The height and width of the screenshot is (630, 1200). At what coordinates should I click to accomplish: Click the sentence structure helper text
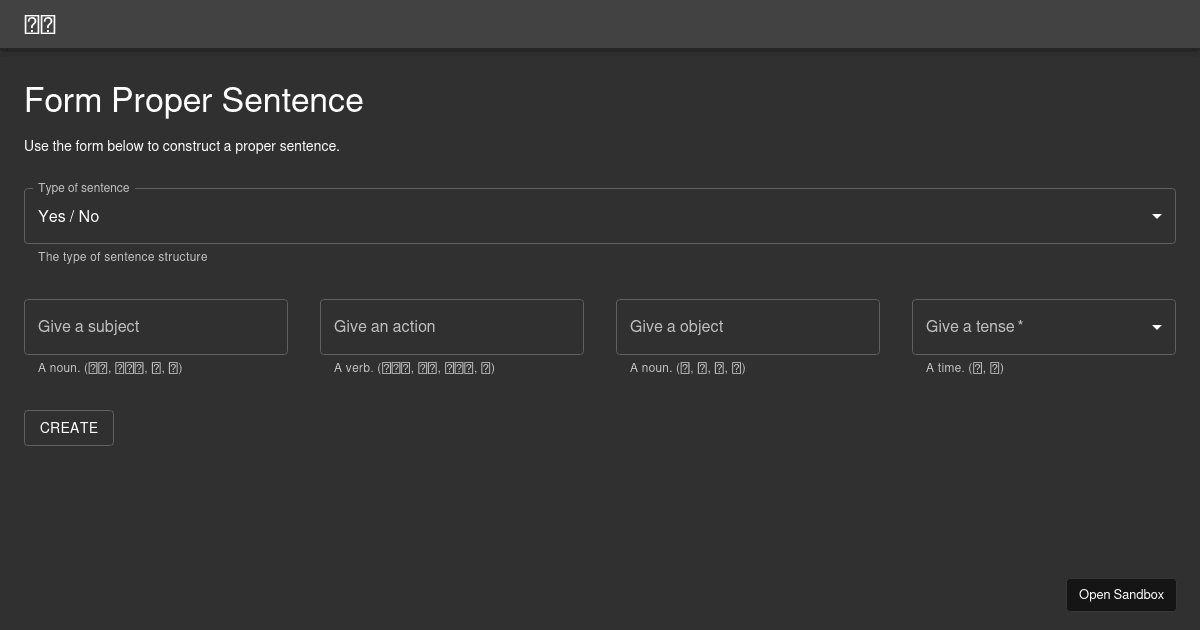[122, 257]
